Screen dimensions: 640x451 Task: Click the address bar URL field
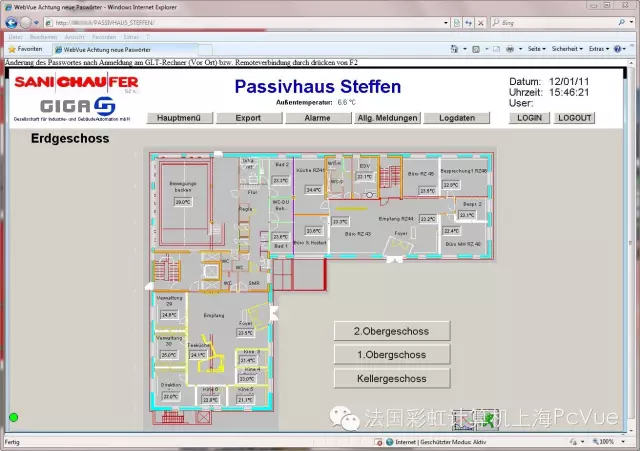(245, 23)
